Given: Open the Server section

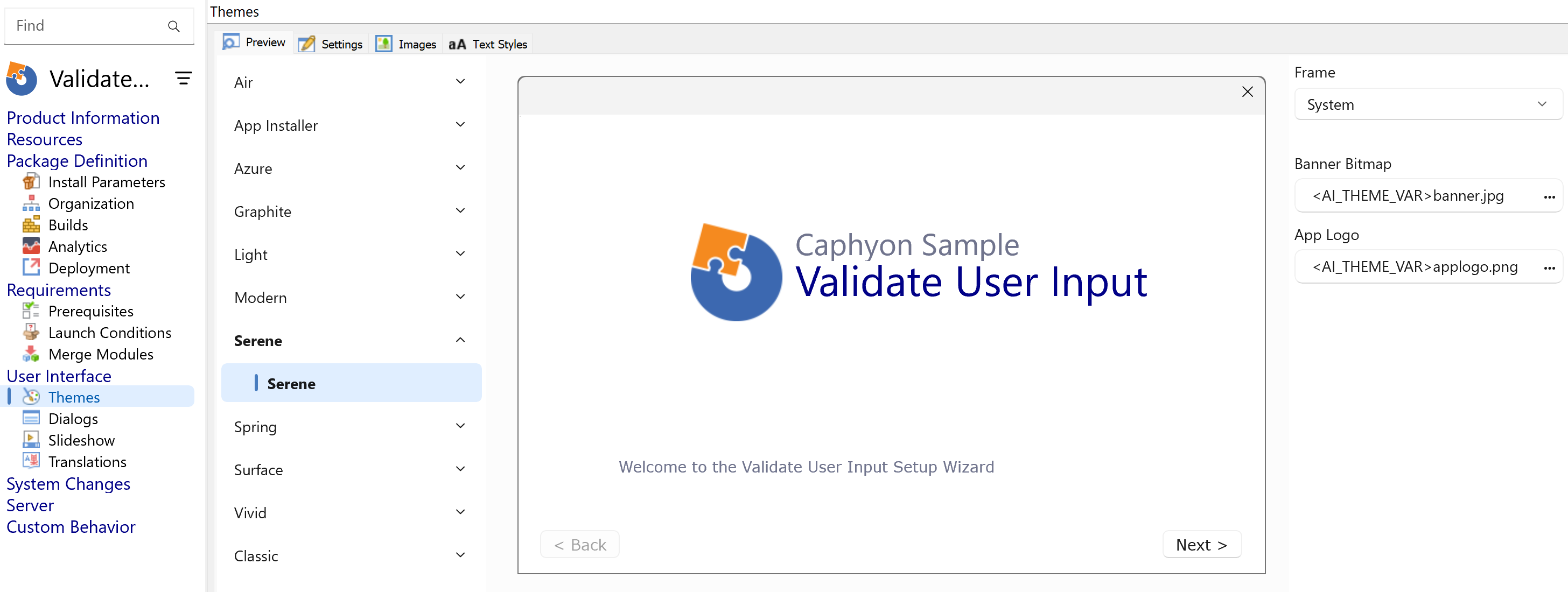Looking at the screenshot, I should coord(31,505).
